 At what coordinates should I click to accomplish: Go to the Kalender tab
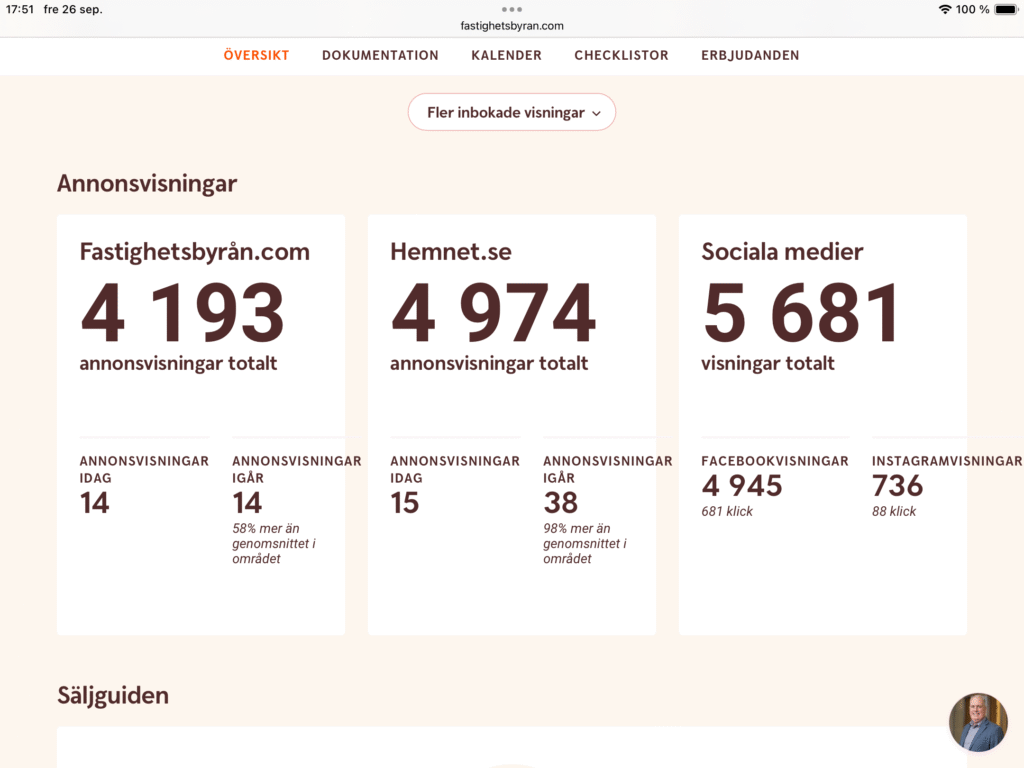click(506, 55)
